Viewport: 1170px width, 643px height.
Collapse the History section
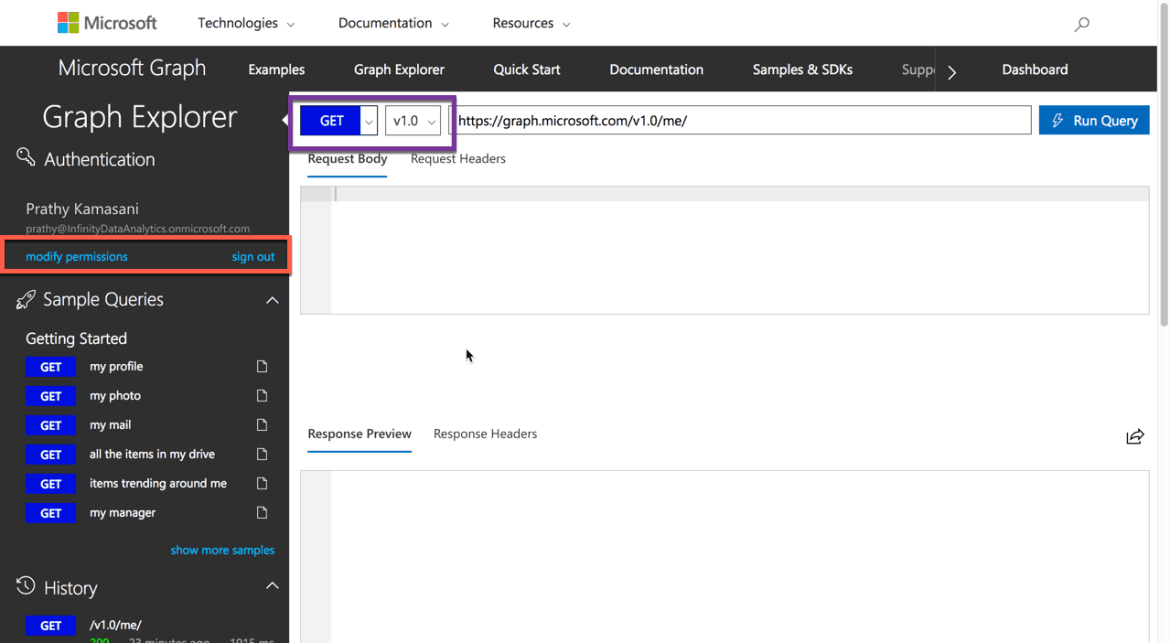pyautogui.click(x=272, y=586)
